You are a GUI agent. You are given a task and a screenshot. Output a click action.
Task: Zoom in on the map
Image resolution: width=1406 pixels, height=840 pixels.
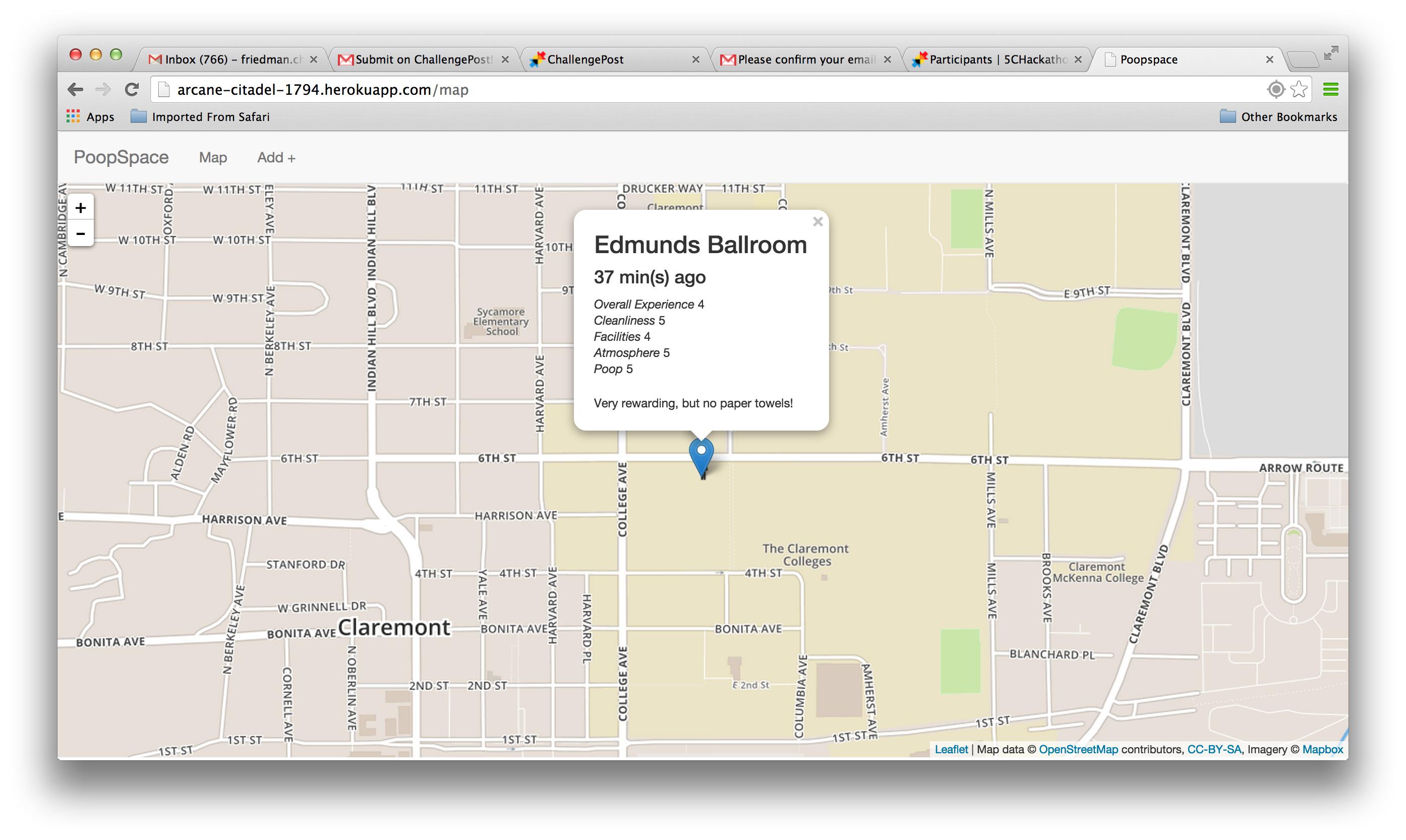pyautogui.click(x=80, y=208)
